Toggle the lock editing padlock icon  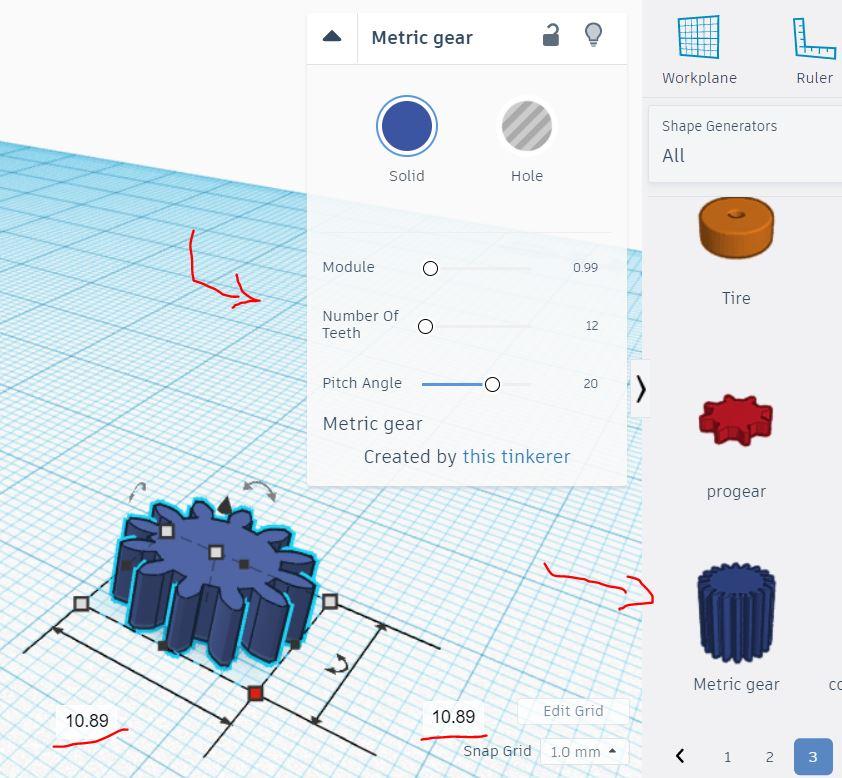point(551,35)
